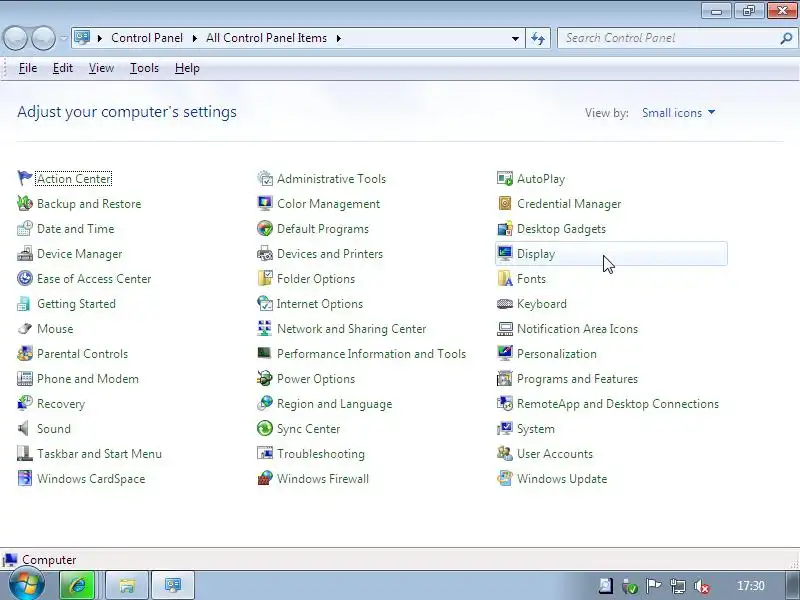800x600 pixels.
Task: Open the Administrative Tools icon
Action: tap(265, 179)
